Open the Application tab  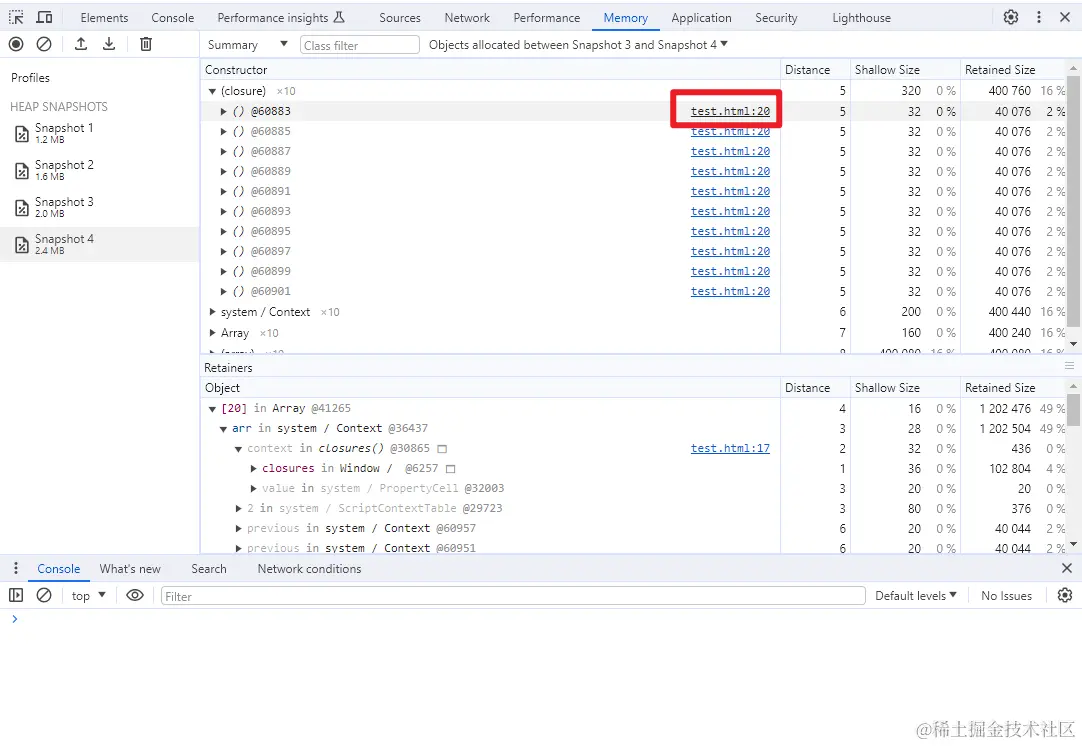tap(701, 18)
